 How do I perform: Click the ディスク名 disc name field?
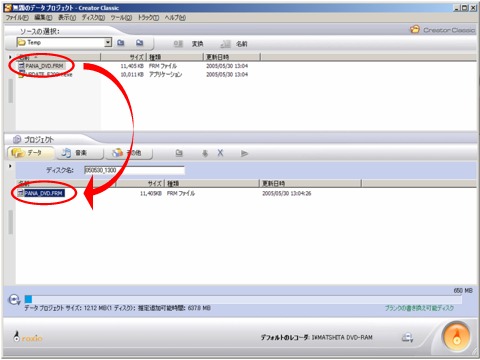click(x=134, y=170)
